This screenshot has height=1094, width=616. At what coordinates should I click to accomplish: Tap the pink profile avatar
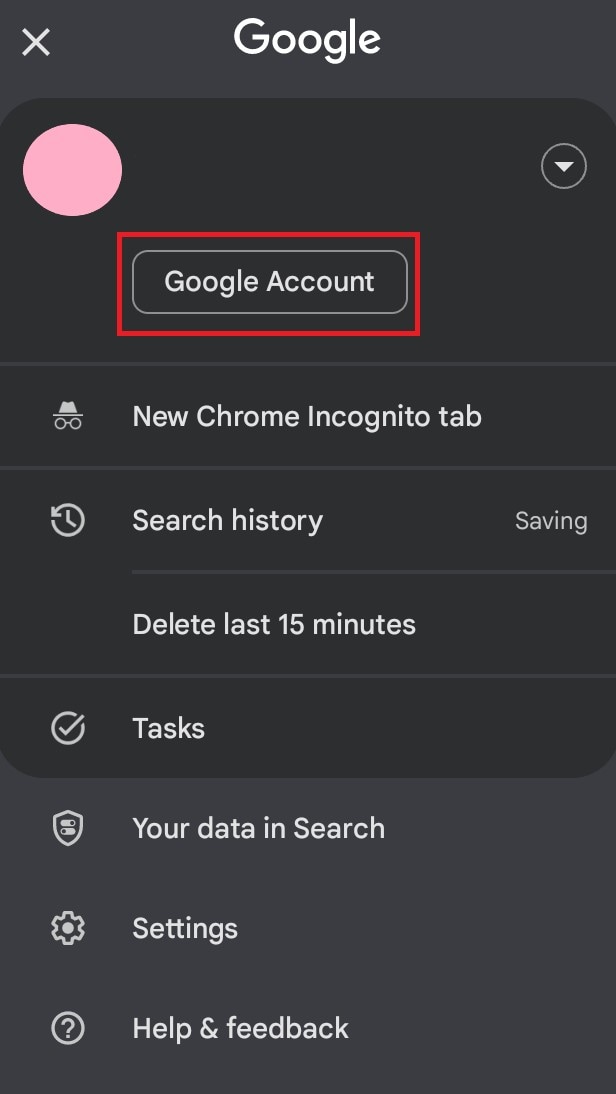click(73, 170)
